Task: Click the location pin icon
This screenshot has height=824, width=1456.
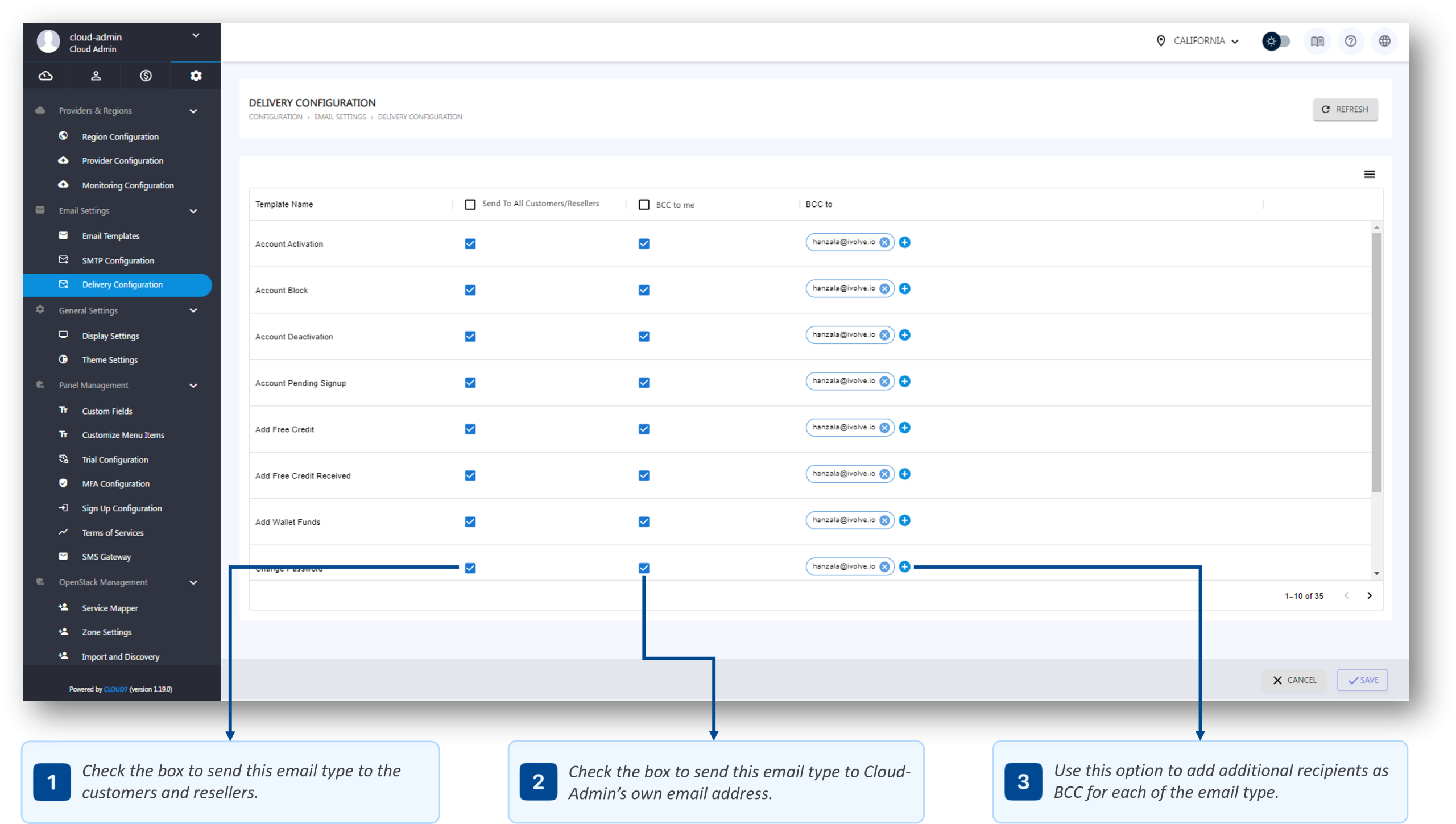Action: tap(1161, 41)
